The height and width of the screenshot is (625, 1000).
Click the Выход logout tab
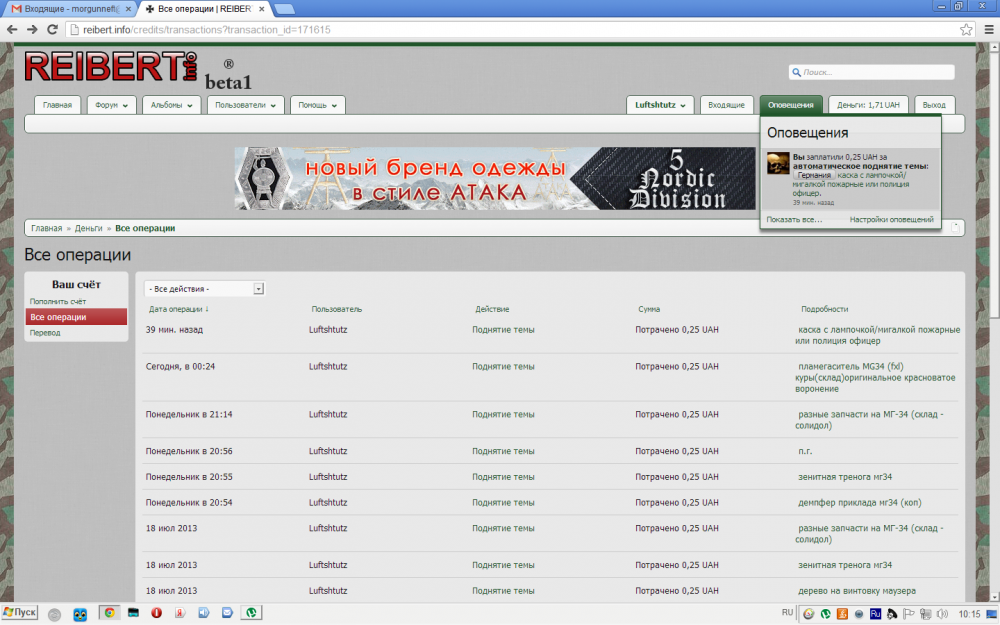(x=934, y=105)
